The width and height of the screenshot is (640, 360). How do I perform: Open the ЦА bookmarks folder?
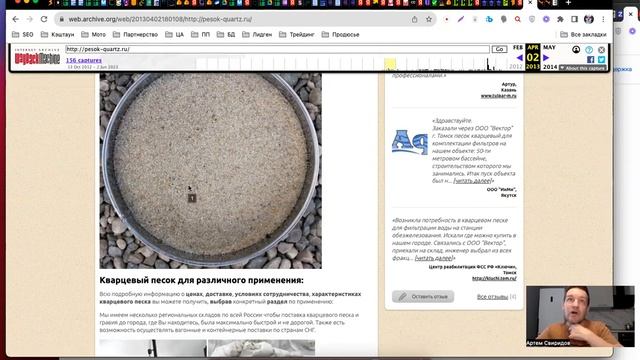click(x=174, y=35)
